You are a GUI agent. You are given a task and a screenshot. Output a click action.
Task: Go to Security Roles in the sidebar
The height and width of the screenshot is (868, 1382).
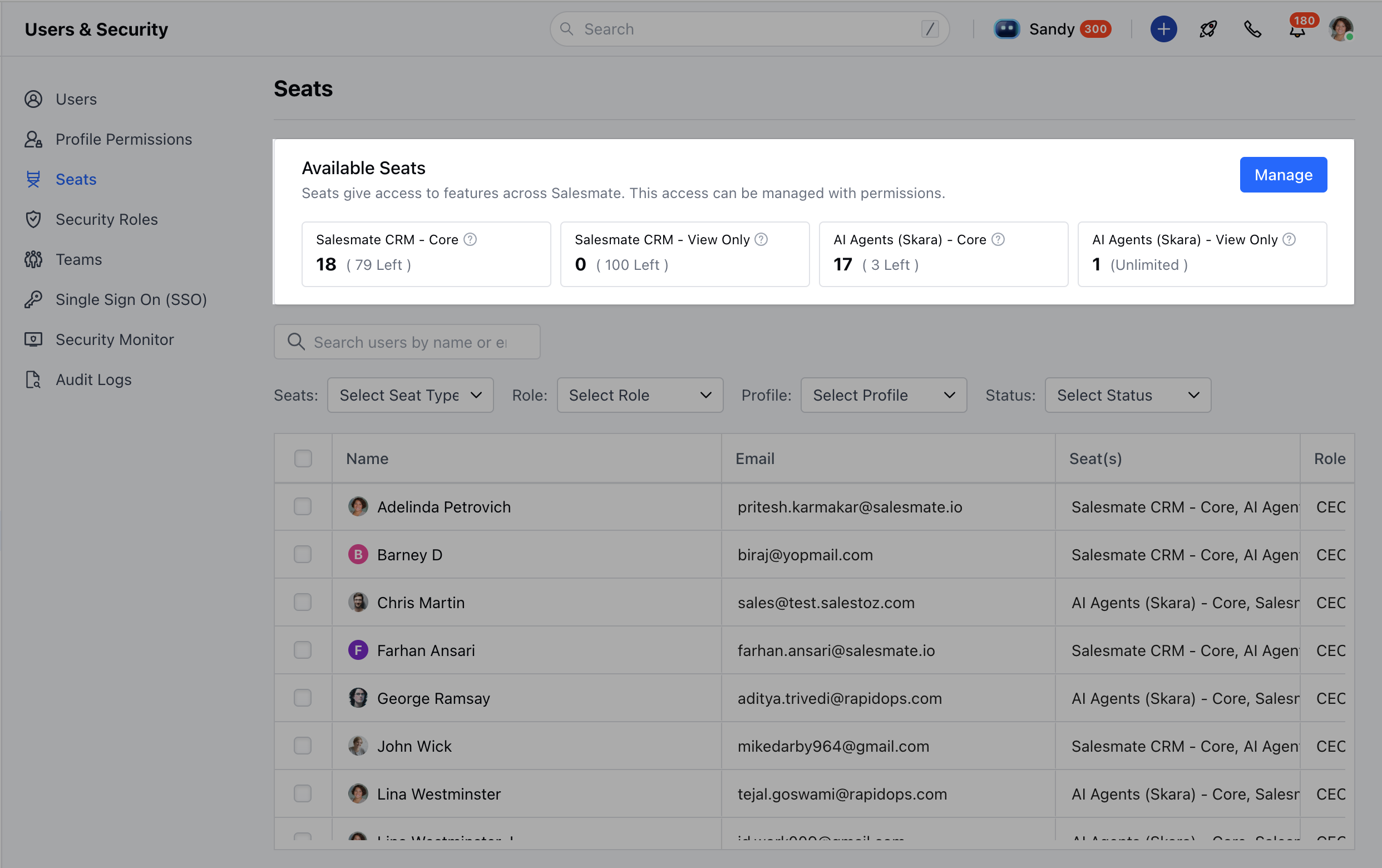pyautogui.click(x=106, y=219)
